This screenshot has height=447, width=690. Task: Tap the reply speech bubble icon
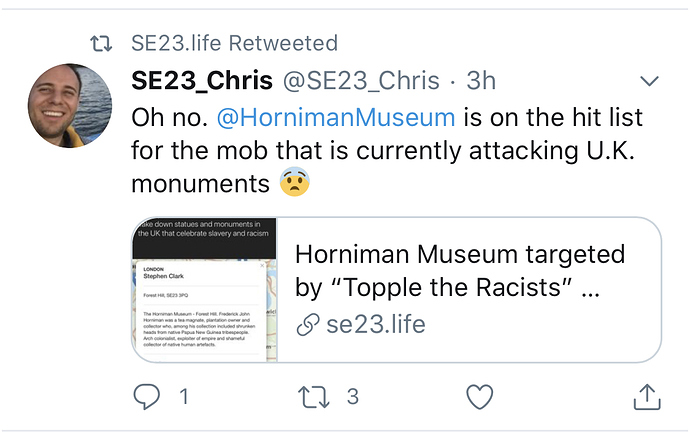coord(146,397)
